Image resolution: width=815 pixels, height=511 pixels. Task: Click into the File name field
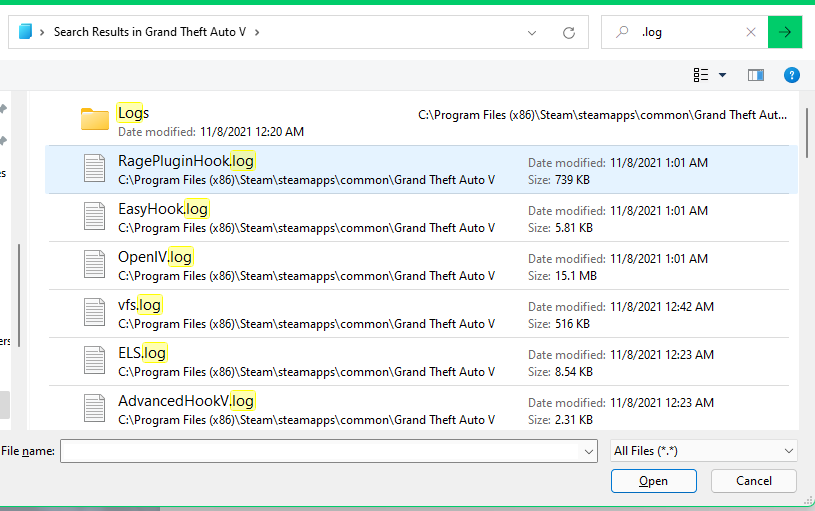click(x=320, y=452)
